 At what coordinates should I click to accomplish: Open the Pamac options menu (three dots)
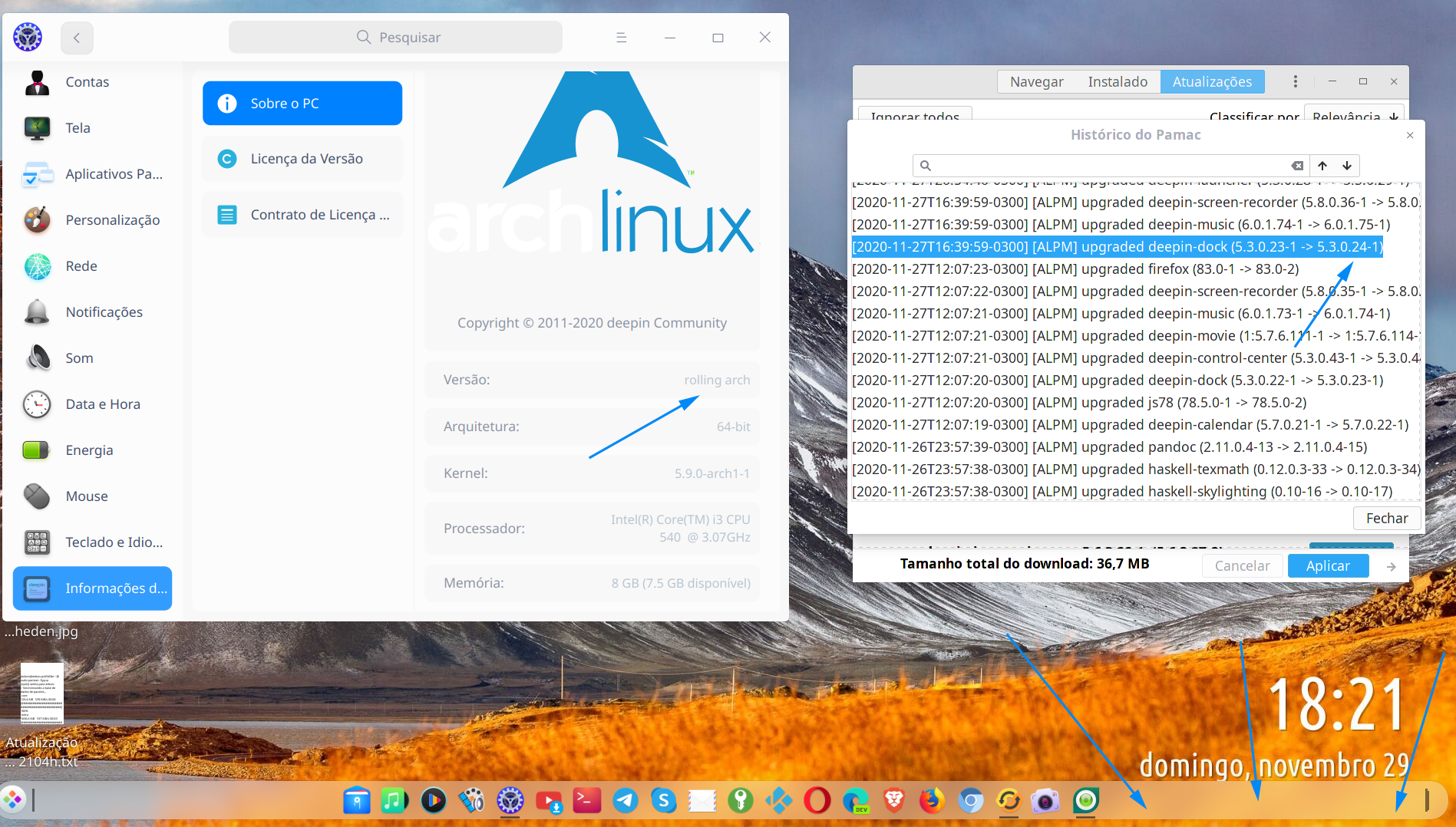1295,81
